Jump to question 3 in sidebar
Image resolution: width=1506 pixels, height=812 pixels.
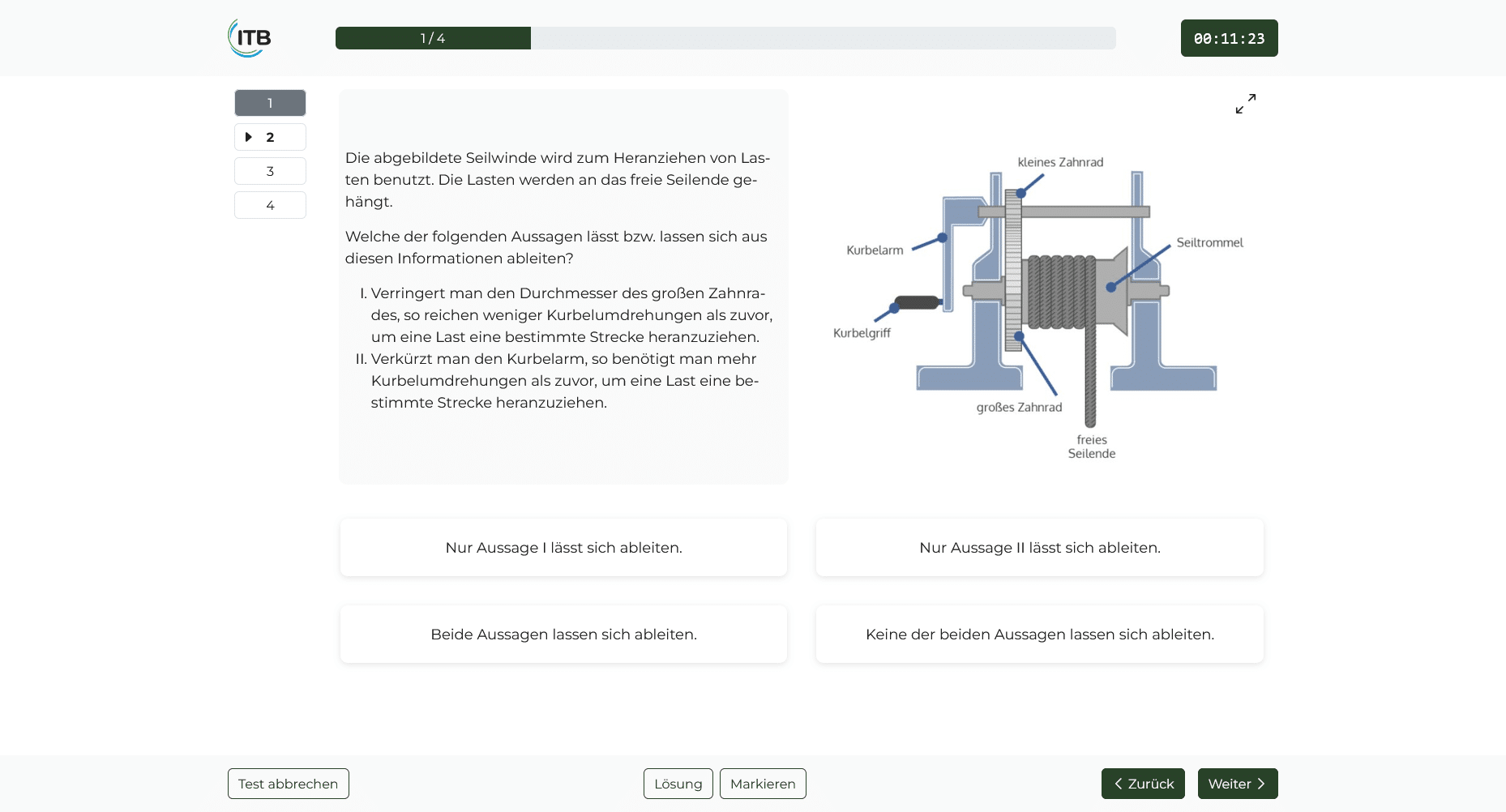(270, 171)
